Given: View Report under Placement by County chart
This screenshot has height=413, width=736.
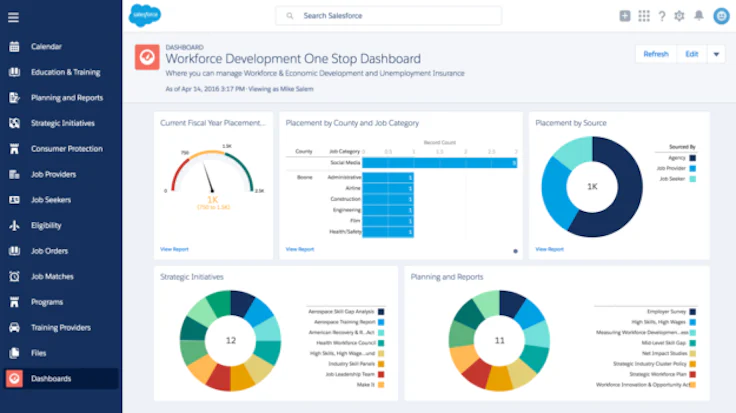Looking at the screenshot, I should pos(300,249).
